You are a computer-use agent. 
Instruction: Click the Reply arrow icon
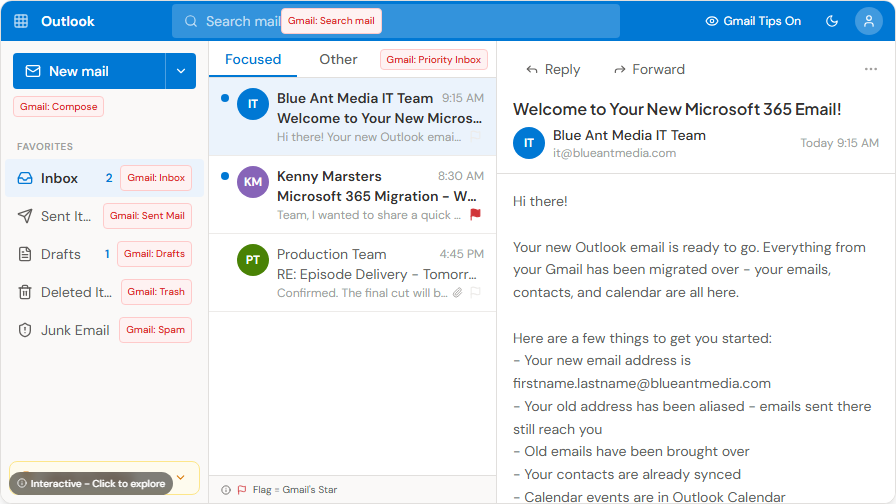point(532,70)
